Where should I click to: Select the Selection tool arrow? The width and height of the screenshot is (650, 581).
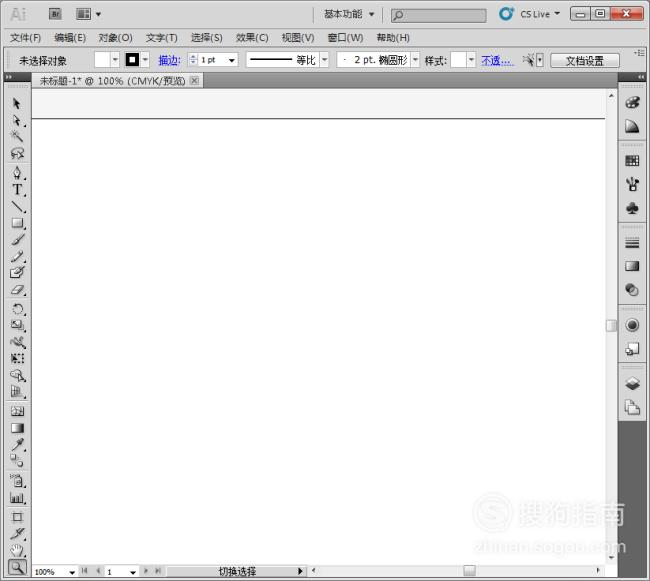coord(17,103)
